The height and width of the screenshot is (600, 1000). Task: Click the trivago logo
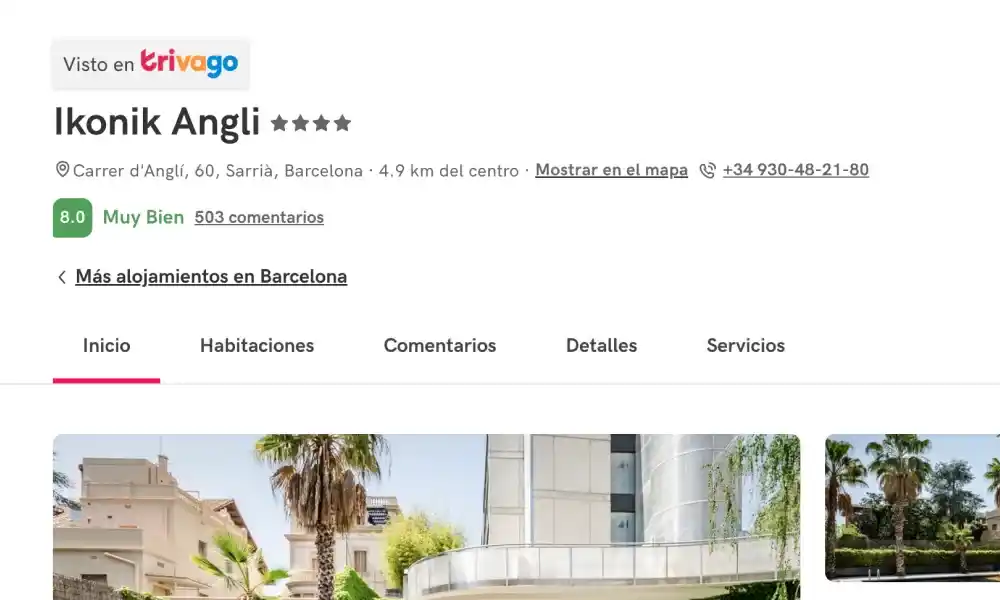click(x=189, y=63)
